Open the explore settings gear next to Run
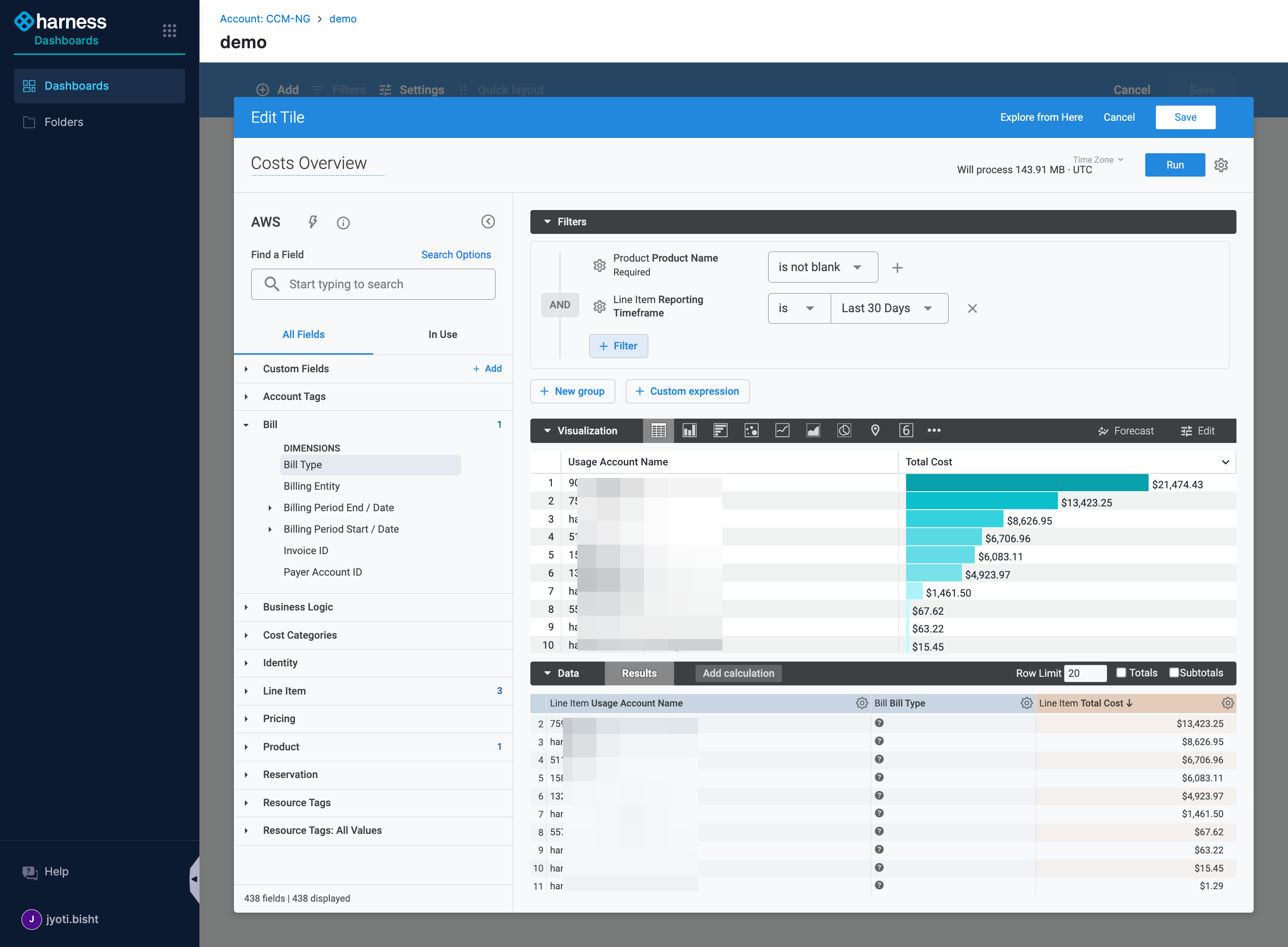Image resolution: width=1288 pixels, height=947 pixels. pos(1222,165)
